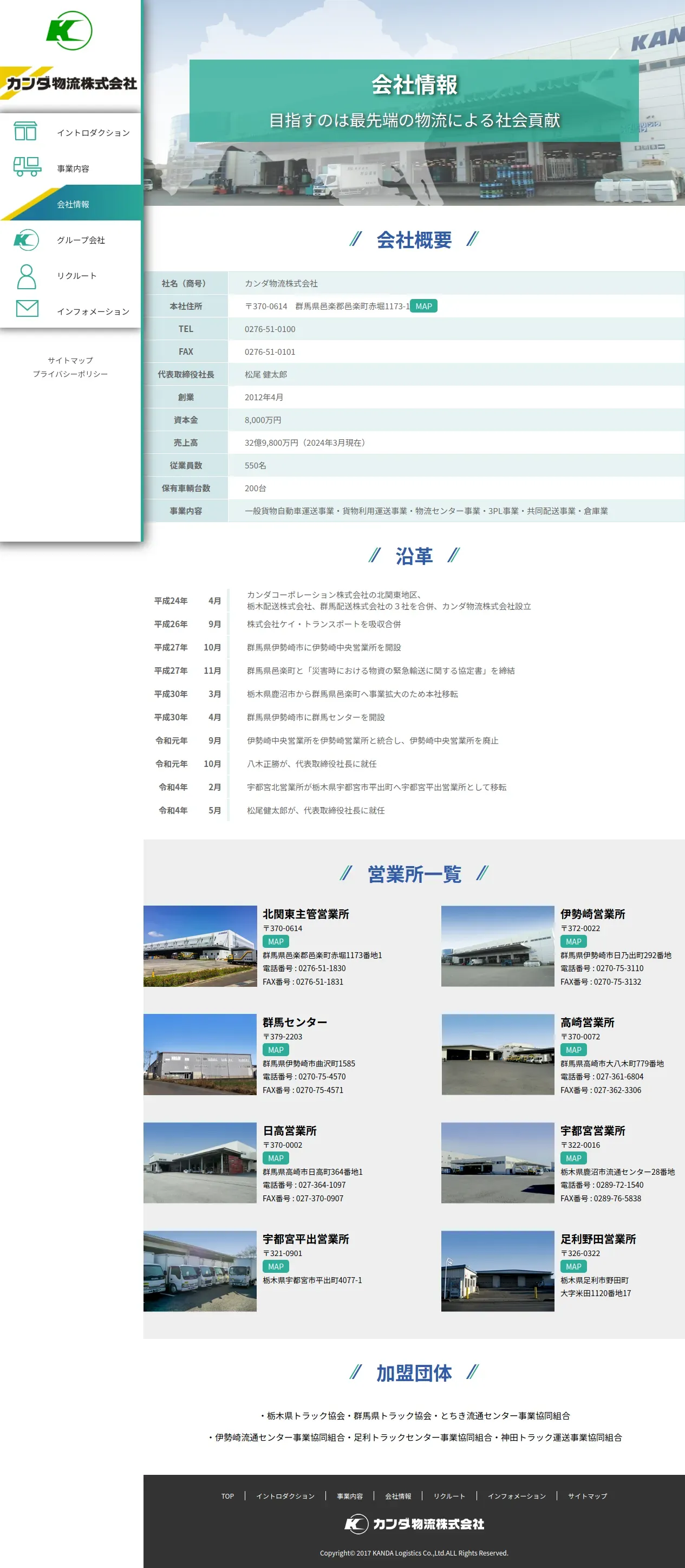Screen dimensions: 685x1568
Task: Click インフォメーション in the footer navigation
Action: coord(517,1495)
